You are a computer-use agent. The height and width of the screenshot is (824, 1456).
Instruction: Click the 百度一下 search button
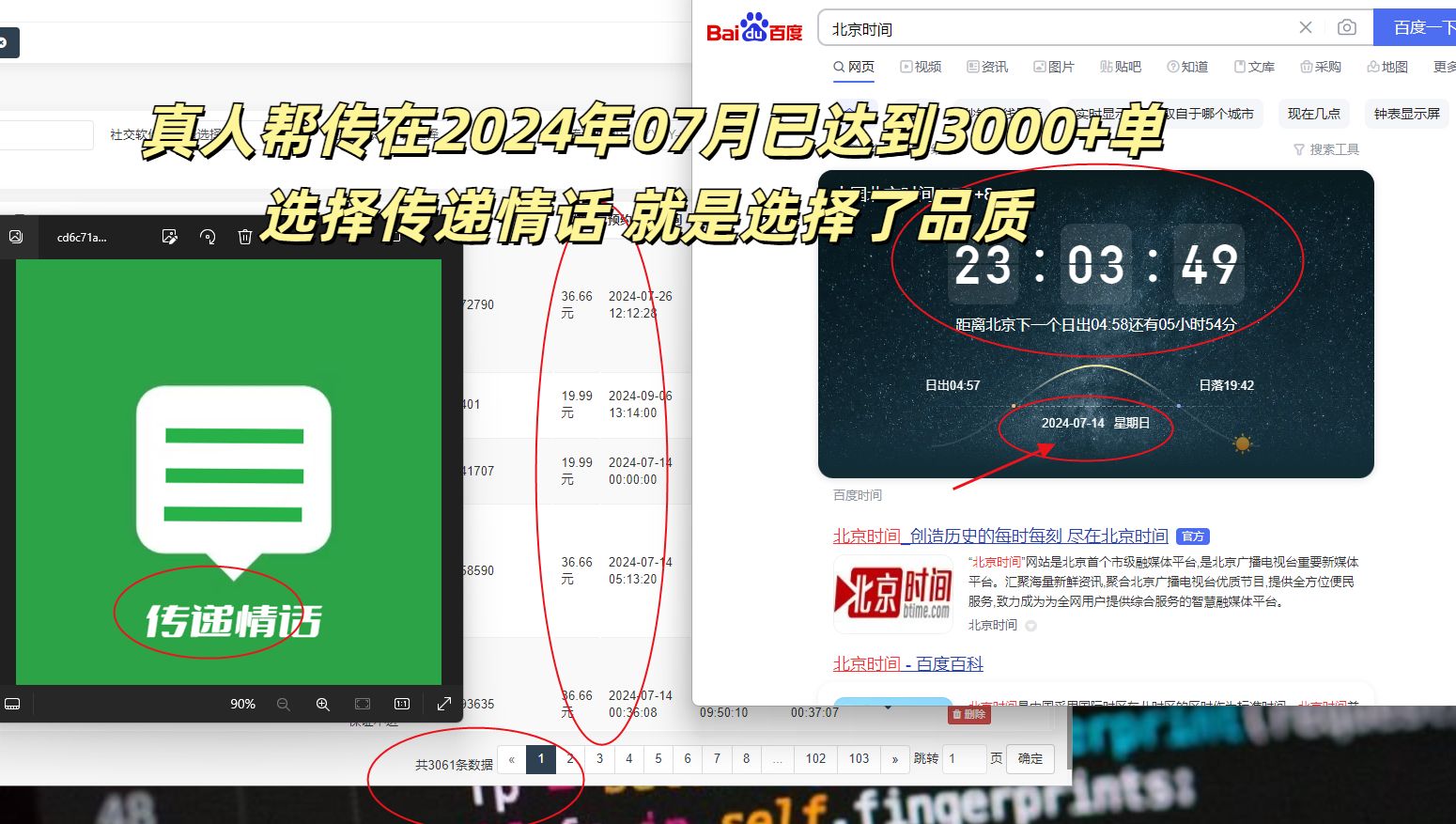pyautogui.click(x=1420, y=27)
